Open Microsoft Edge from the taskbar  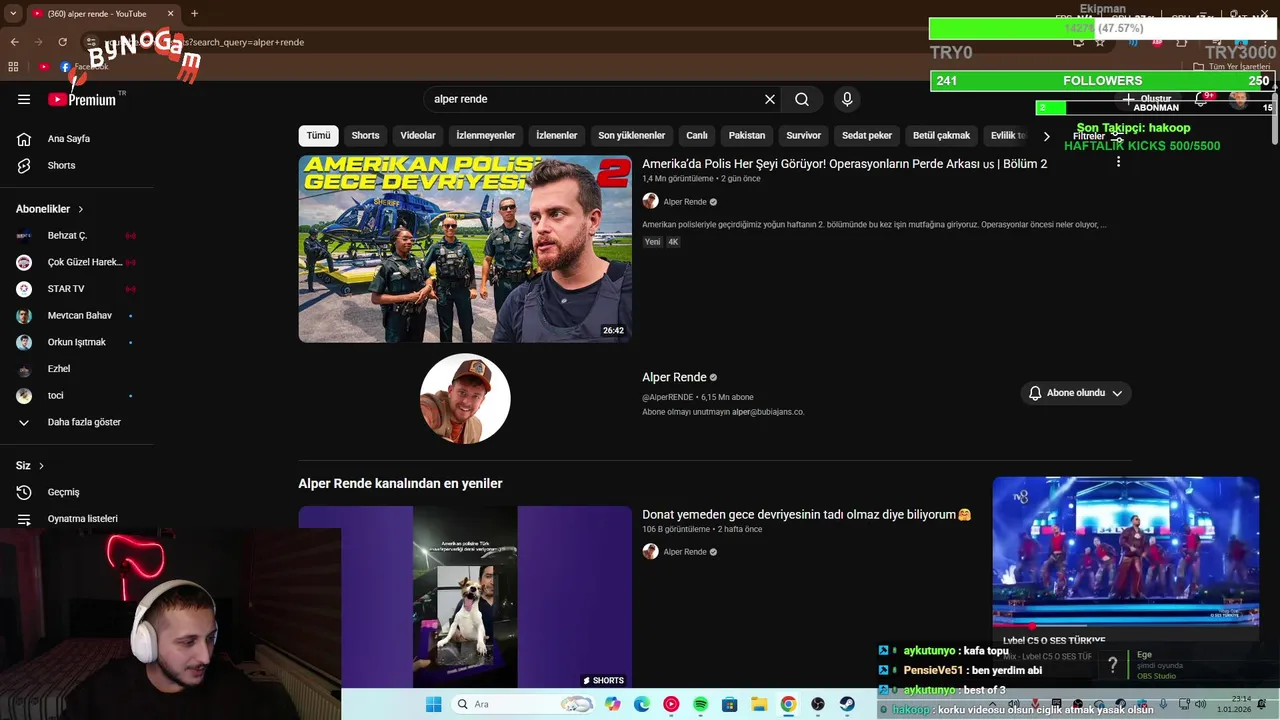[641, 704]
